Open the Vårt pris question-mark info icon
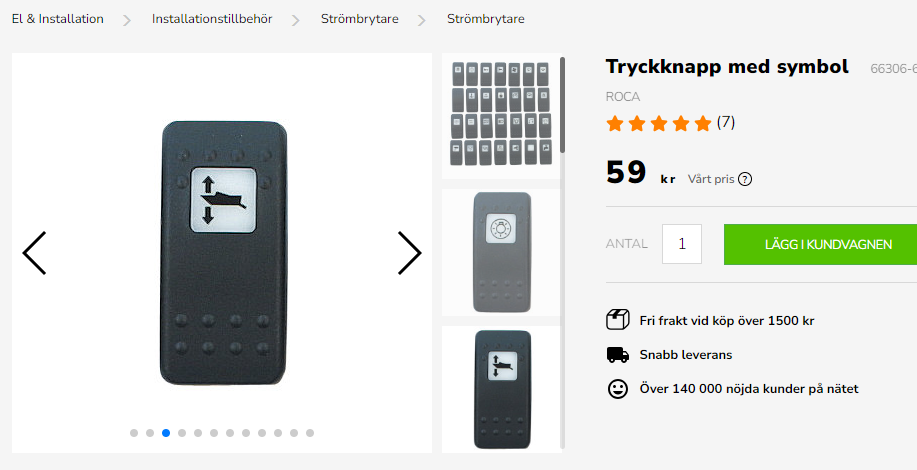This screenshot has height=470, width=917. [x=744, y=179]
